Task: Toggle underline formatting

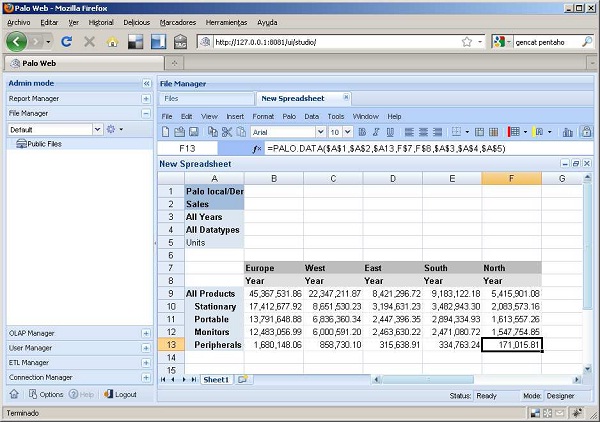Action: click(390, 132)
